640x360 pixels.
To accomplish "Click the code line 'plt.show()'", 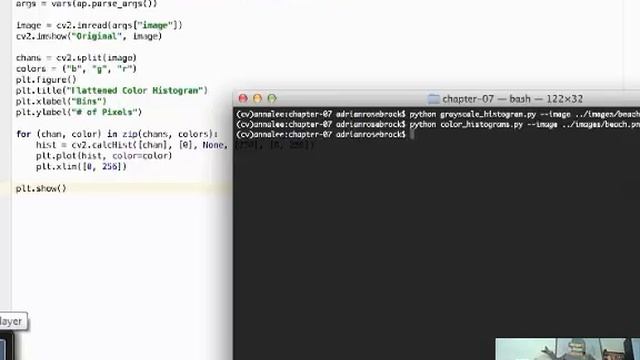I will 41,189.
